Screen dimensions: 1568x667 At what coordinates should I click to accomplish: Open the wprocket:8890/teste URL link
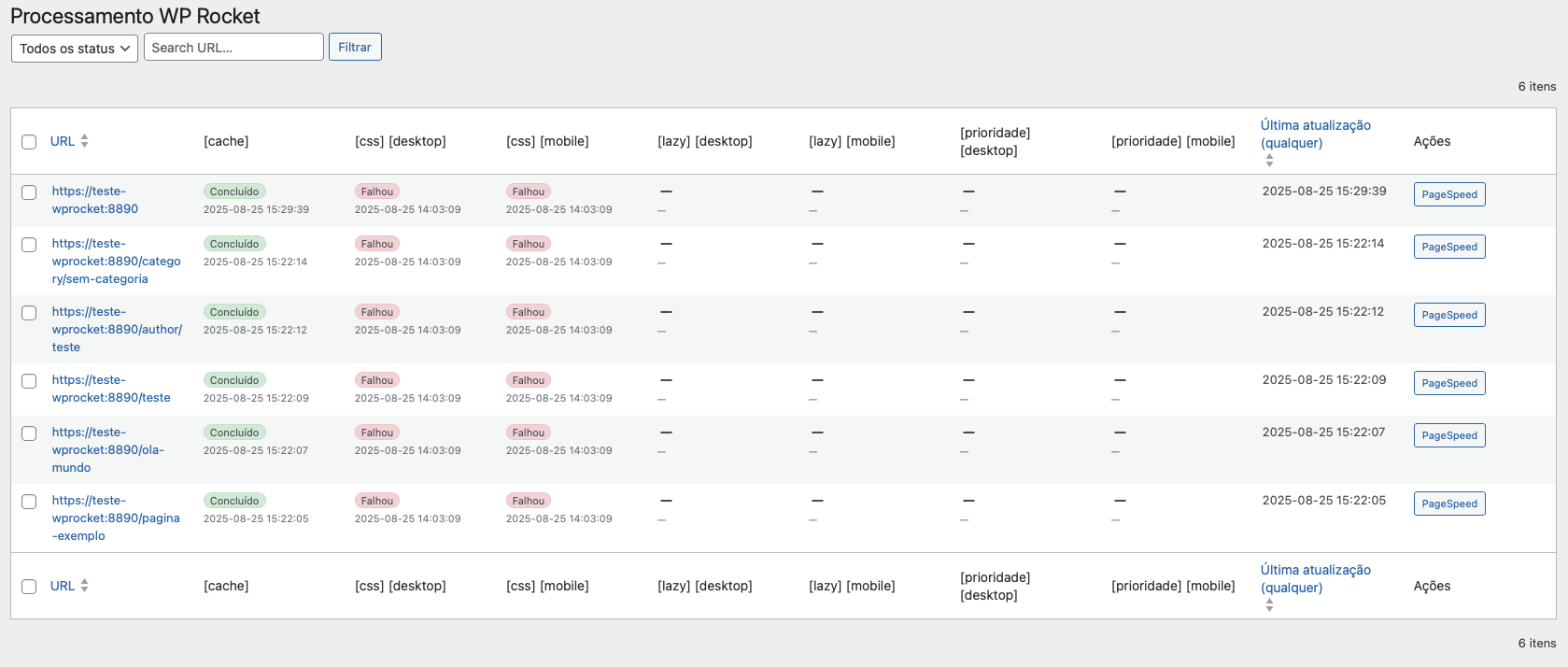click(111, 389)
